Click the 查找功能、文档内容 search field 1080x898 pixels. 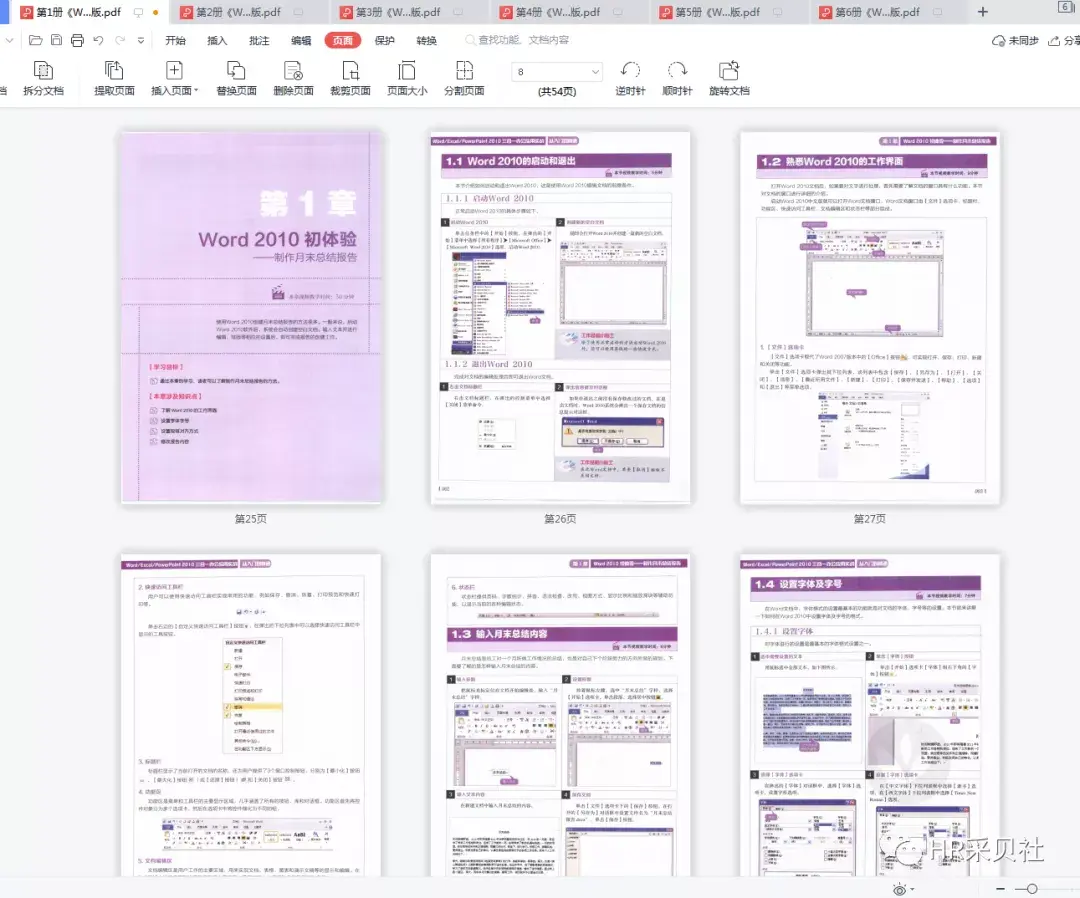(x=518, y=41)
